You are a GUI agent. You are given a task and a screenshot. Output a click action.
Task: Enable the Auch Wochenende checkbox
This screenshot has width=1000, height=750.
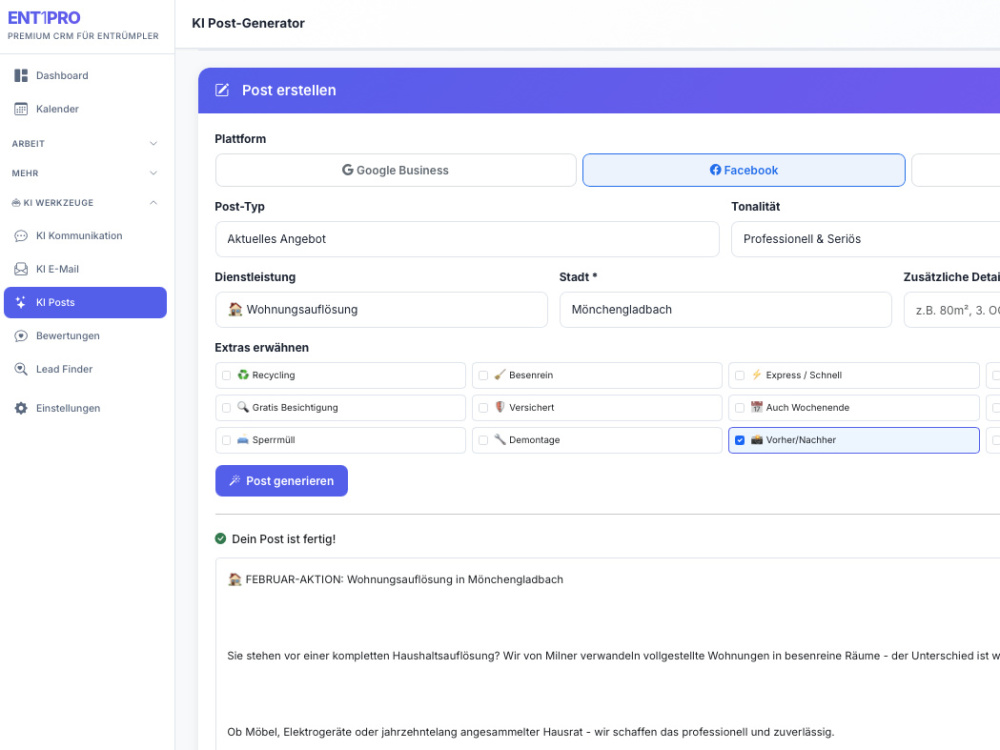(x=740, y=408)
